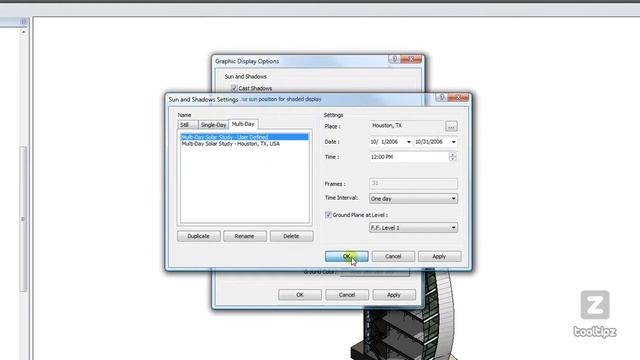The width and height of the screenshot is (640, 360).
Task: Click the Rename button
Action: [x=245, y=236]
